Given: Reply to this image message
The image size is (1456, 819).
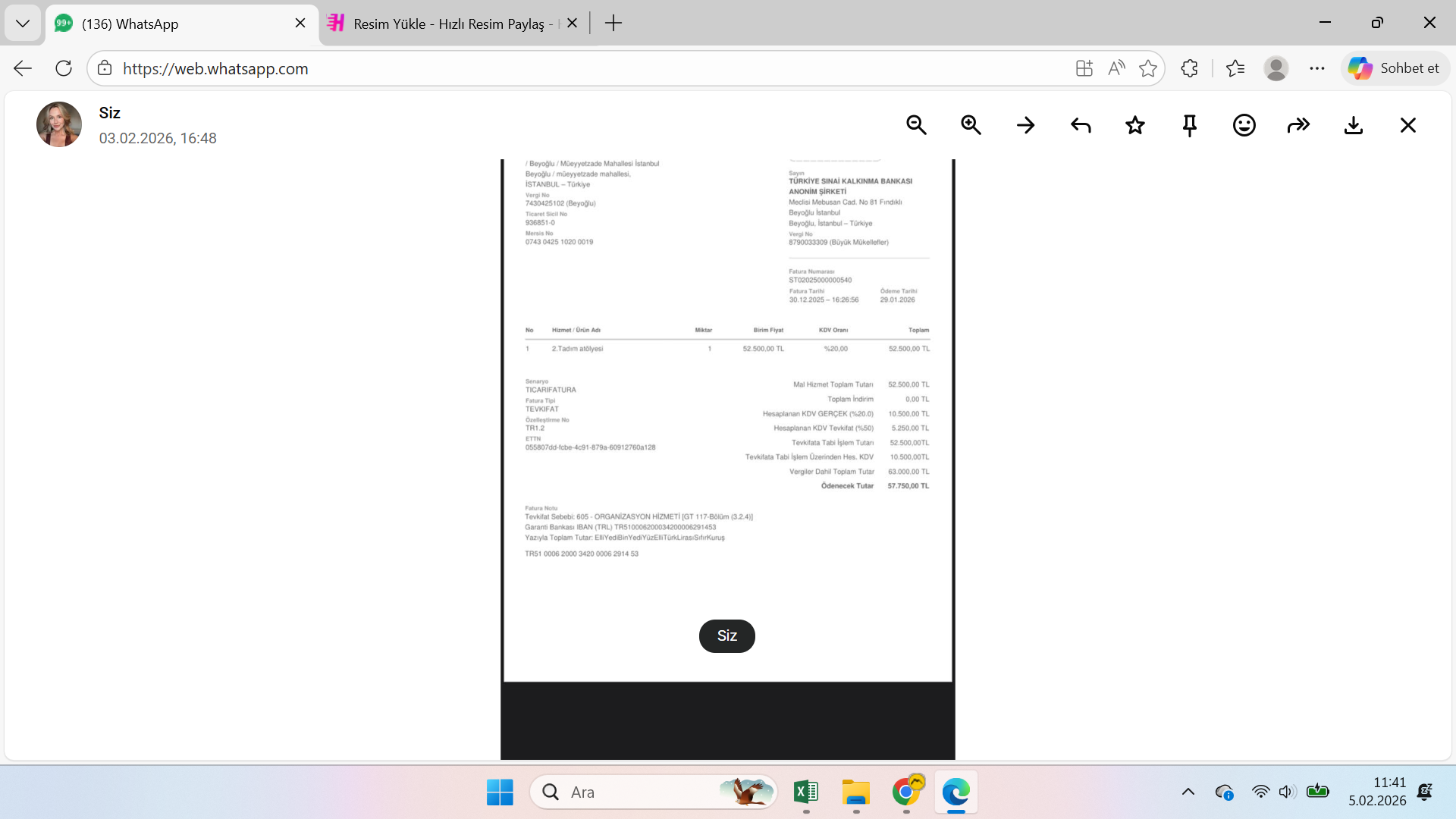Looking at the screenshot, I should pyautogui.click(x=1081, y=125).
